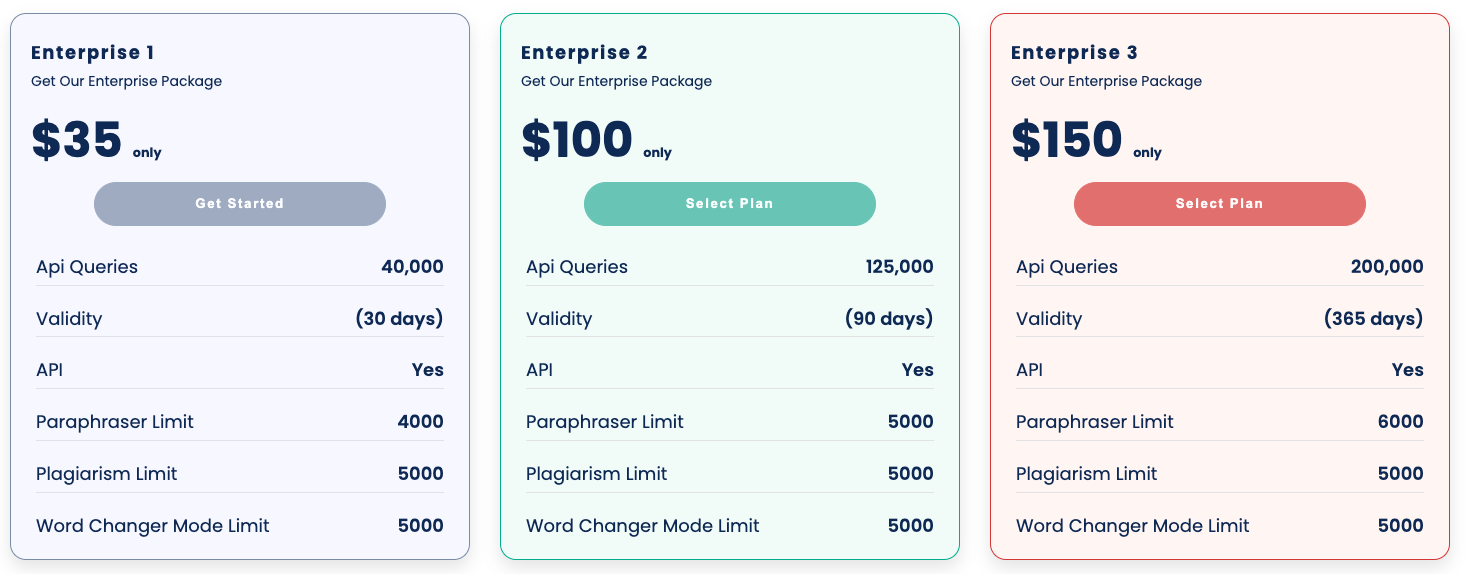1466x574 pixels.
Task: Click Enterprise 3 subtitle 'Get Our Enterprise Package'
Action: tap(1106, 82)
